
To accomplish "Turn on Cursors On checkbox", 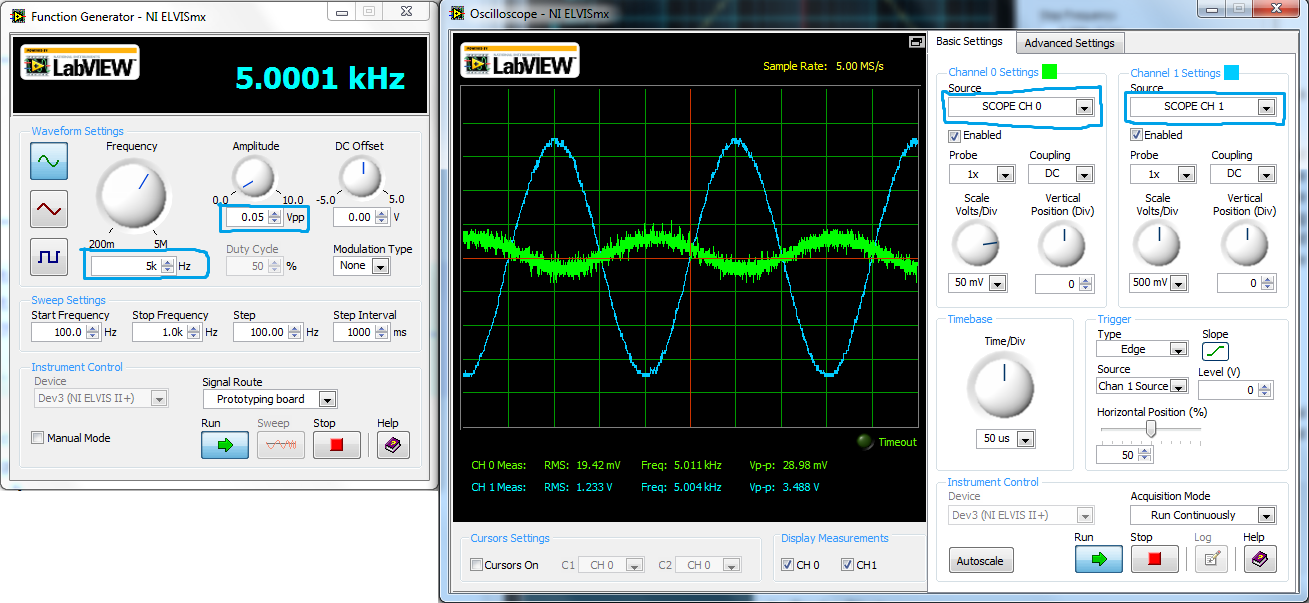I will coord(476,565).
